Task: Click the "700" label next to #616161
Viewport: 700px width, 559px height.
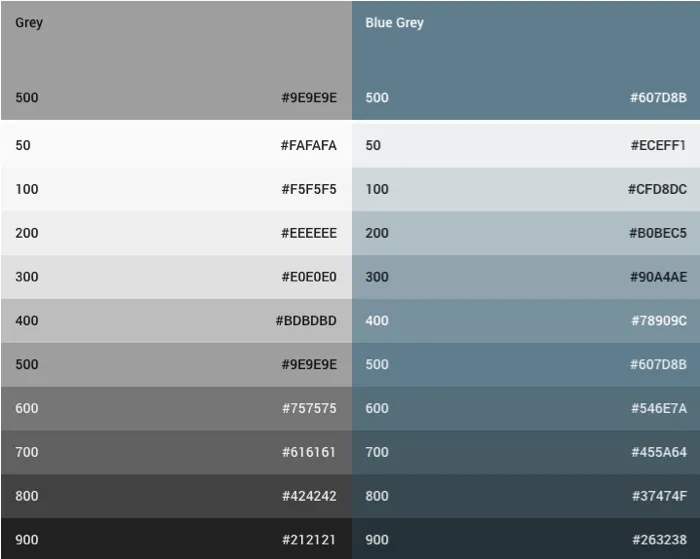Action: click(27, 452)
